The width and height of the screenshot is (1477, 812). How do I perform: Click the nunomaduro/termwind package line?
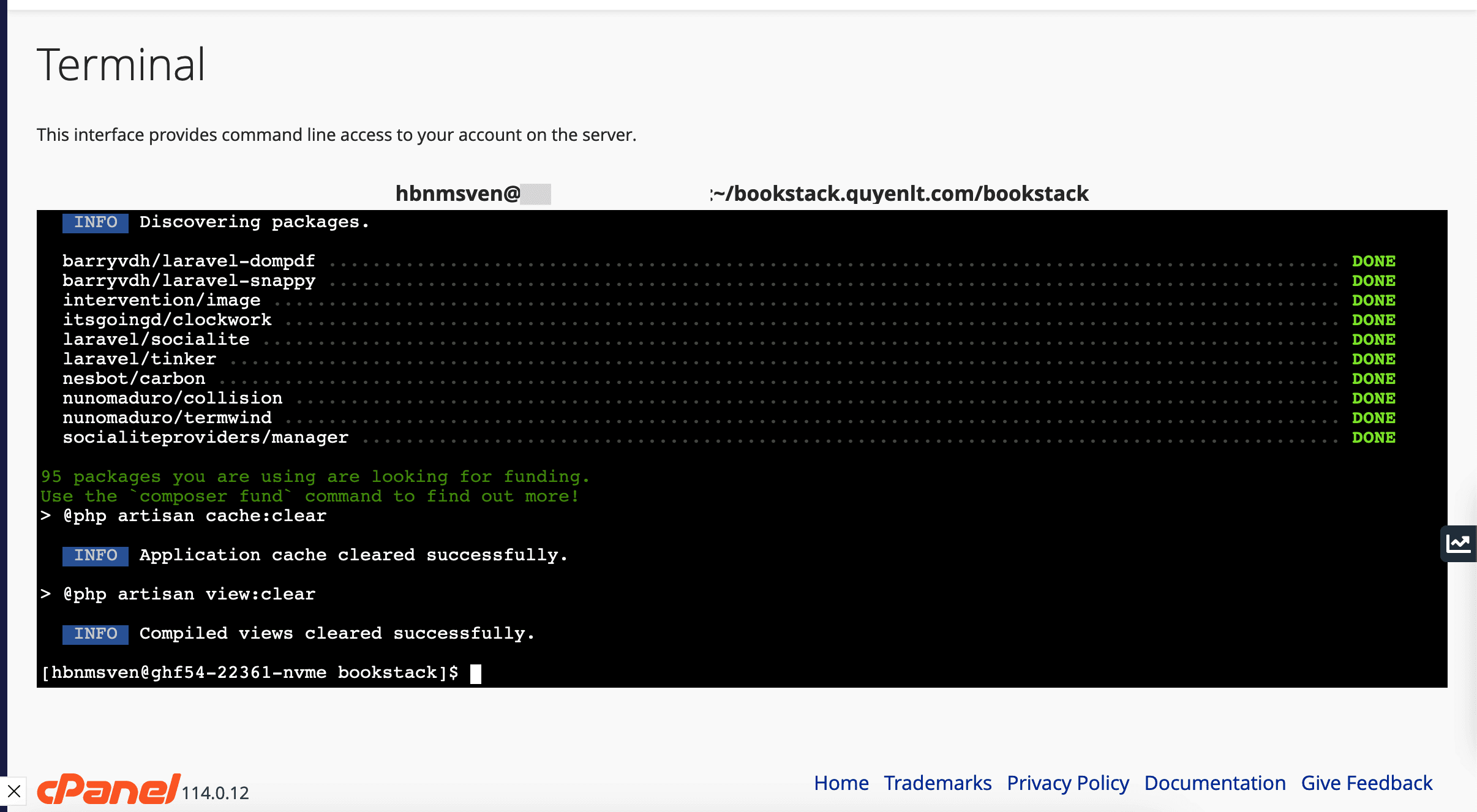point(729,418)
